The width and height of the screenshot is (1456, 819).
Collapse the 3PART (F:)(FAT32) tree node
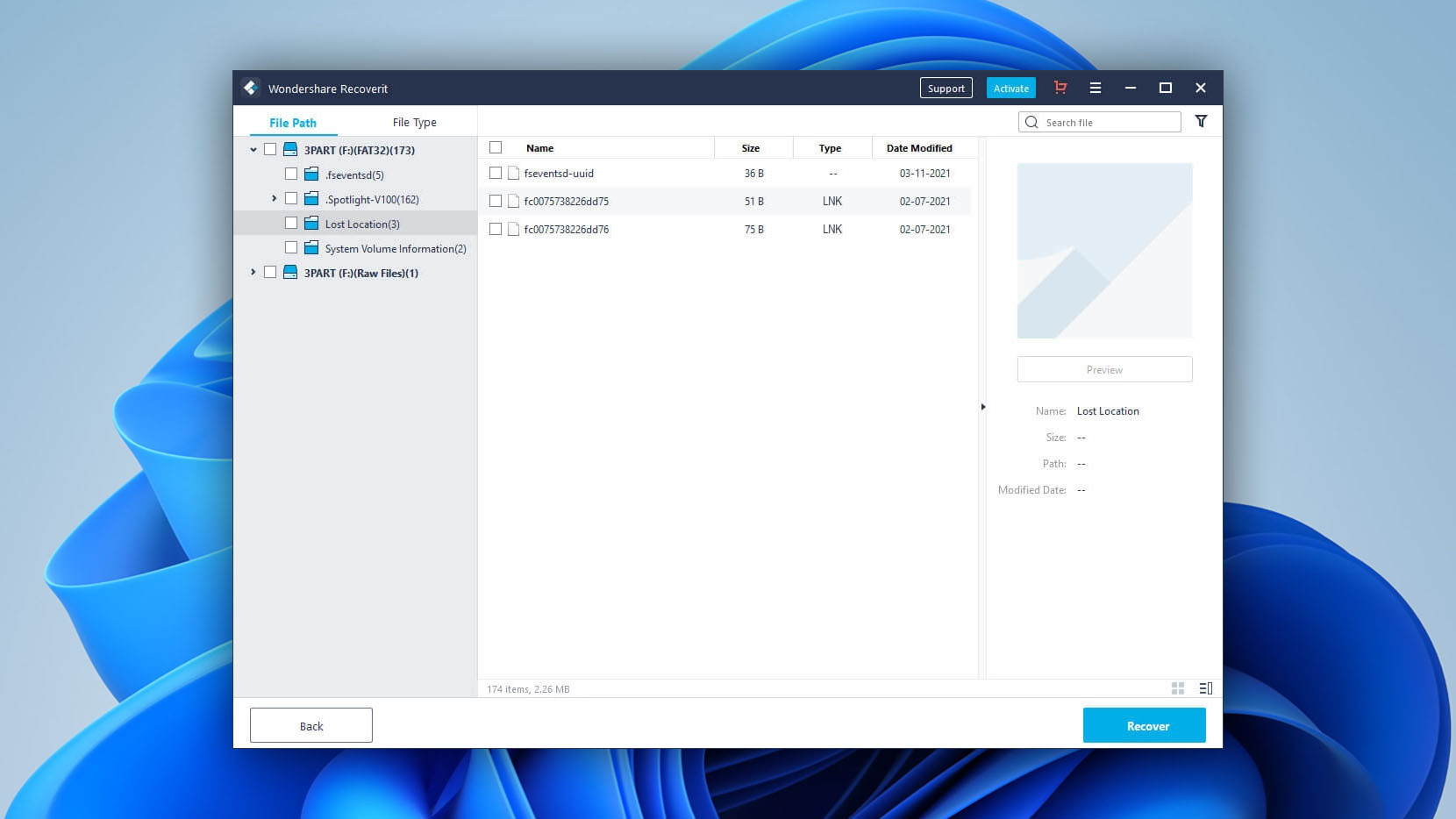click(253, 150)
